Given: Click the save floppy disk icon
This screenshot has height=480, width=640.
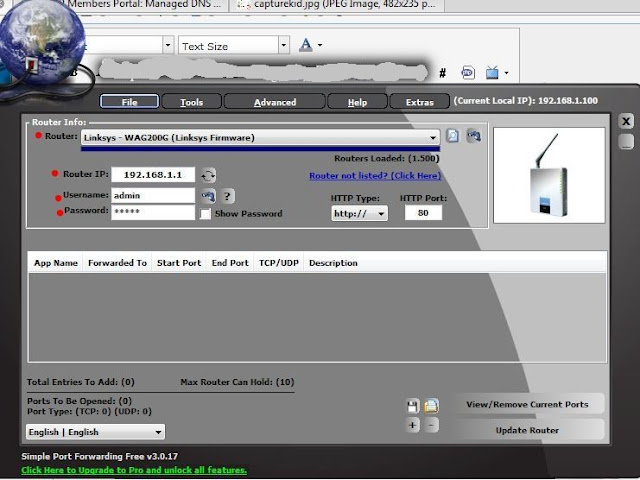Looking at the screenshot, I should [x=413, y=406].
